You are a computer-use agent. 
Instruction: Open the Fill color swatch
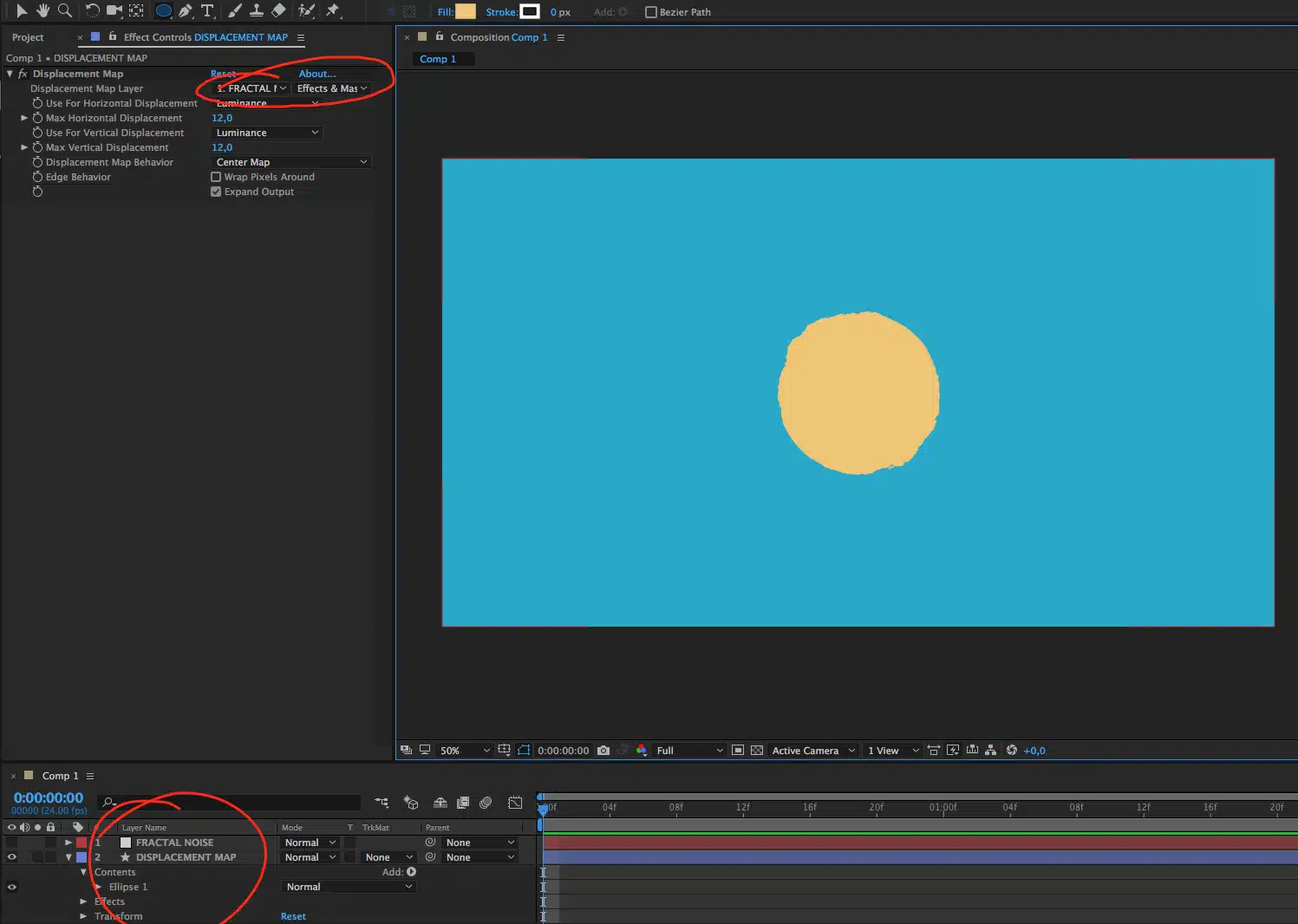tap(466, 11)
